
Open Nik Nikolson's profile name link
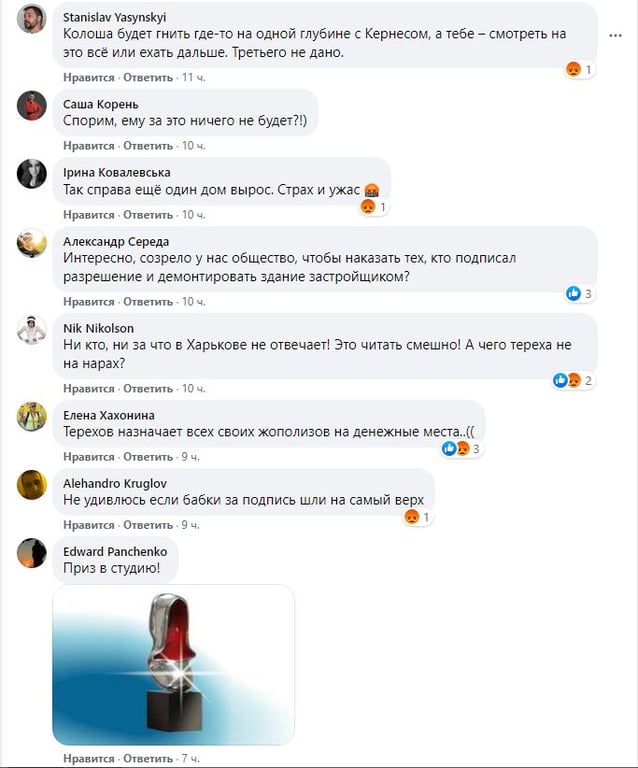[98, 328]
